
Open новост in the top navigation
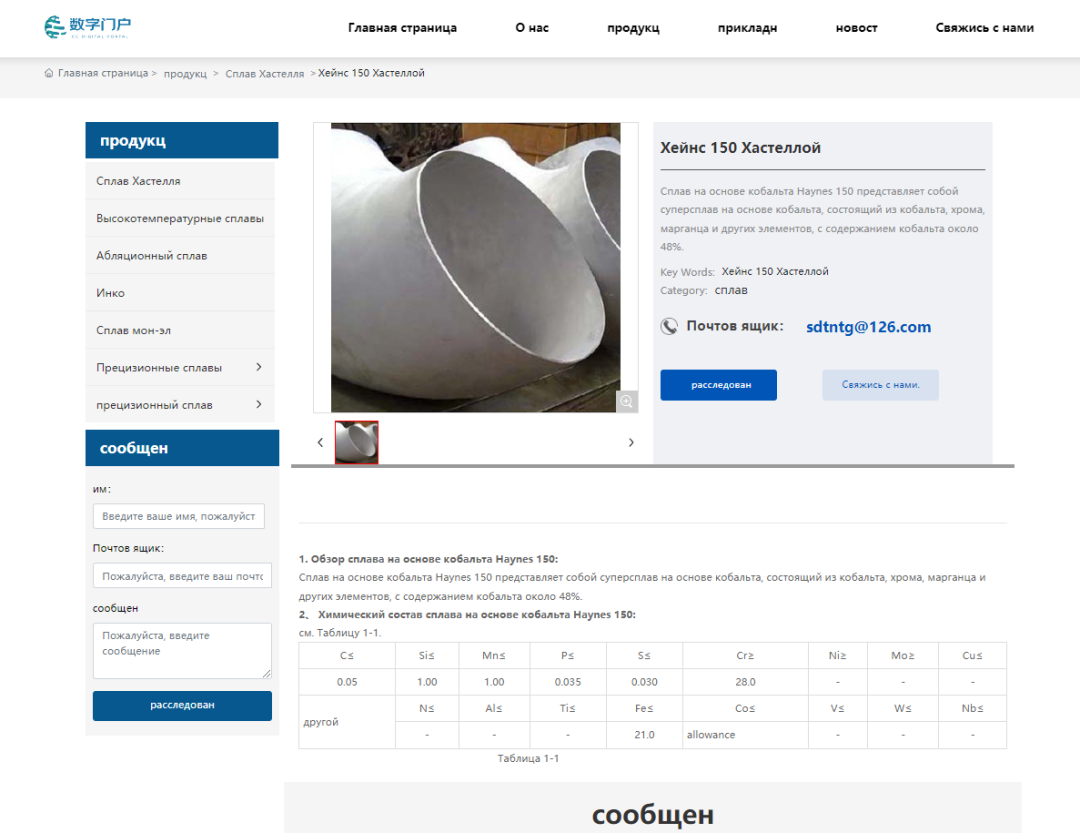(856, 28)
